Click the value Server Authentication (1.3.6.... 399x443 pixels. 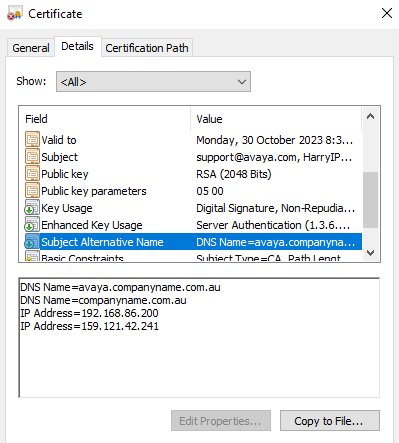click(x=273, y=225)
